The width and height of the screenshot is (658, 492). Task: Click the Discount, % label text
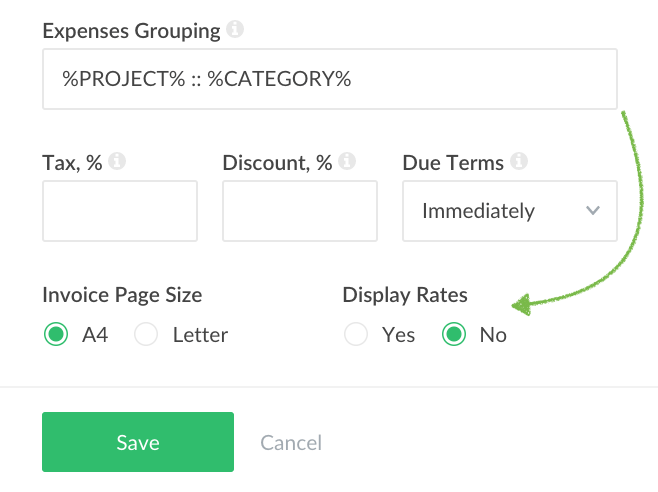click(277, 162)
